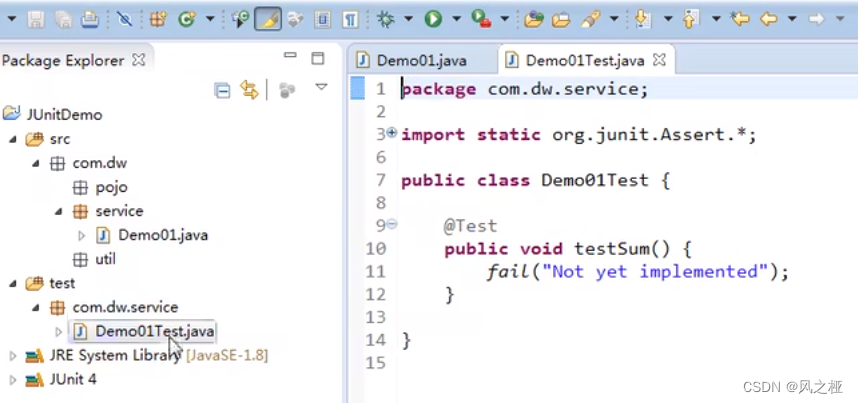Open dropdown beside New Java Class icon
Image resolution: width=858 pixels, height=403 pixels.
210,20
